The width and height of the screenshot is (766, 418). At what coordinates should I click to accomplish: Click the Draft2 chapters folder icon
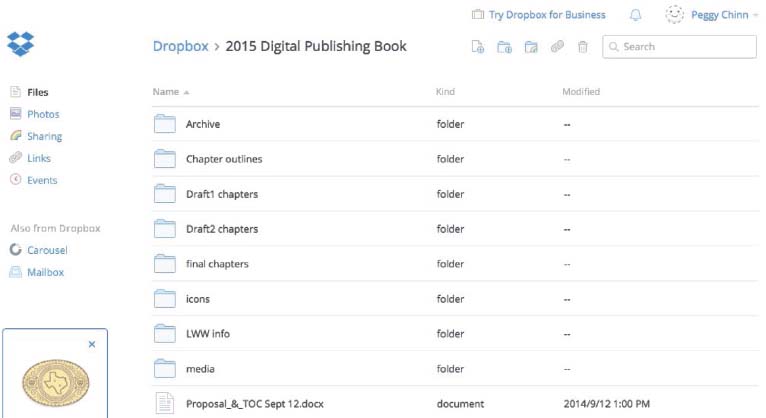165,229
